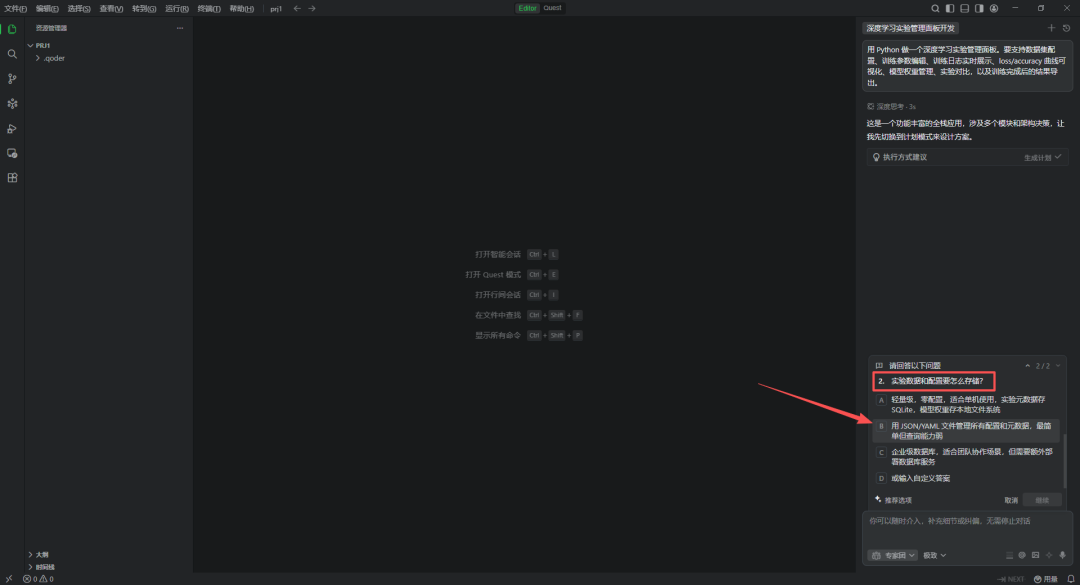Screen dimensions: 1080x585
Task: Click the 取消 button
Action: point(1011,500)
